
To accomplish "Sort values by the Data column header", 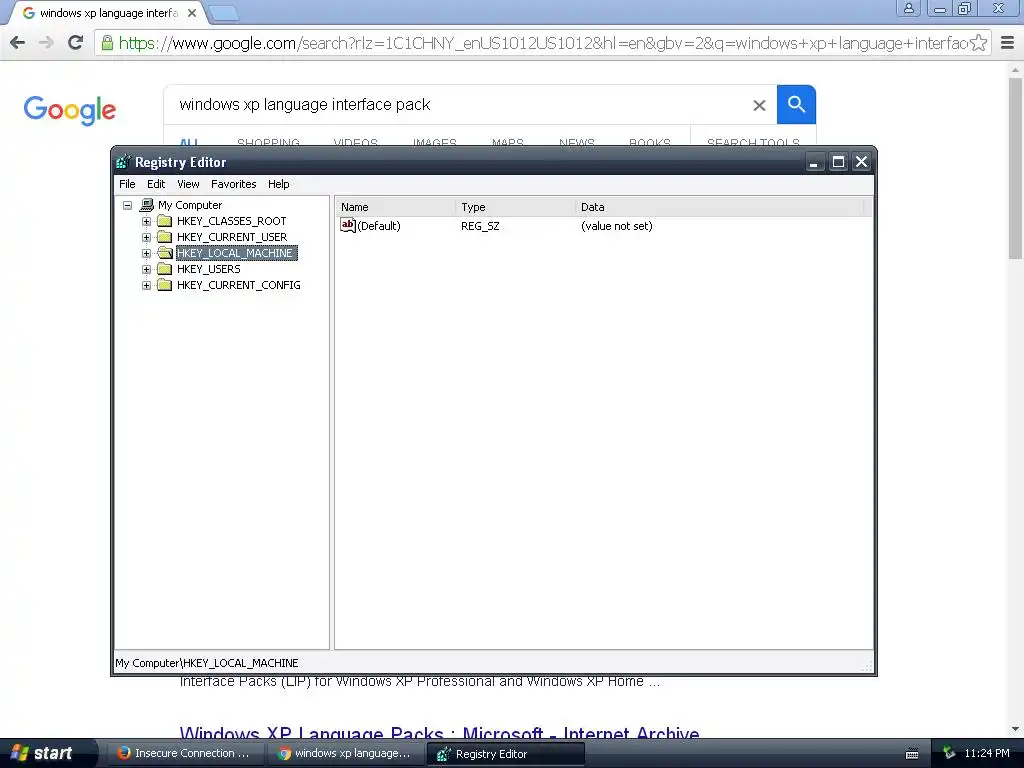I will pyautogui.click(x=720, y=207).
